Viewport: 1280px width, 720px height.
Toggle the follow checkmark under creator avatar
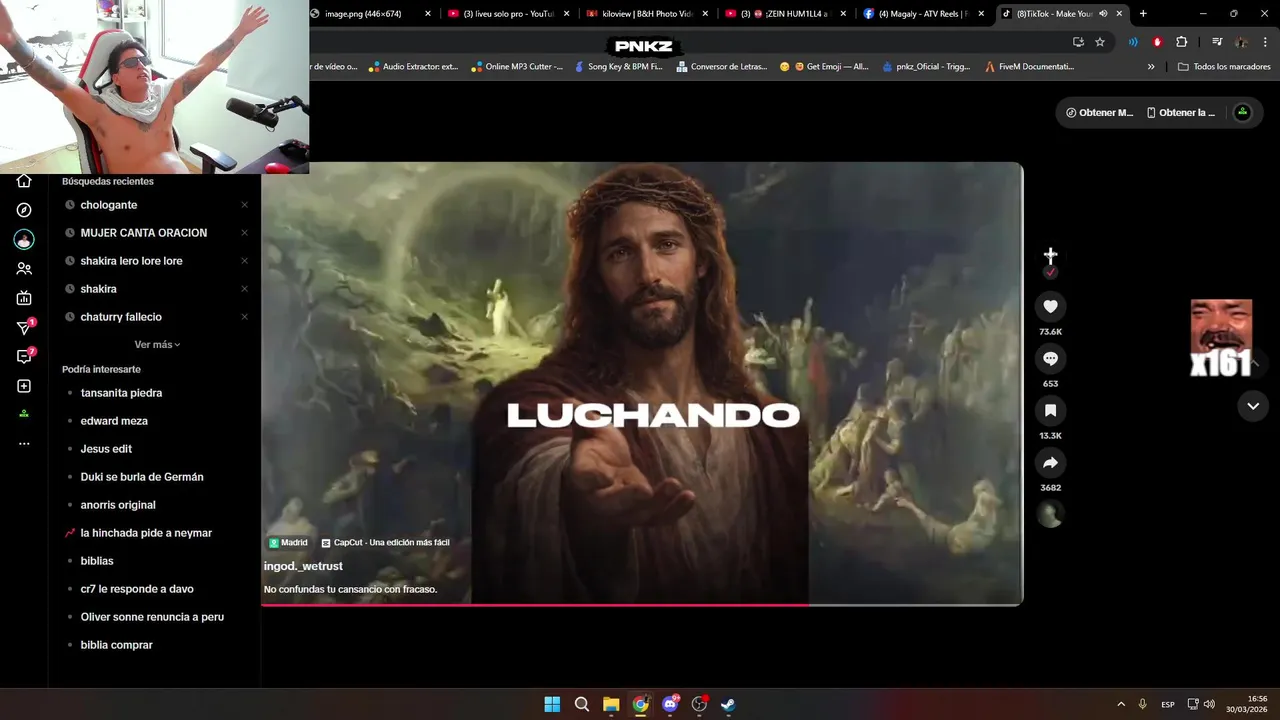click(x=1050, y=273)
